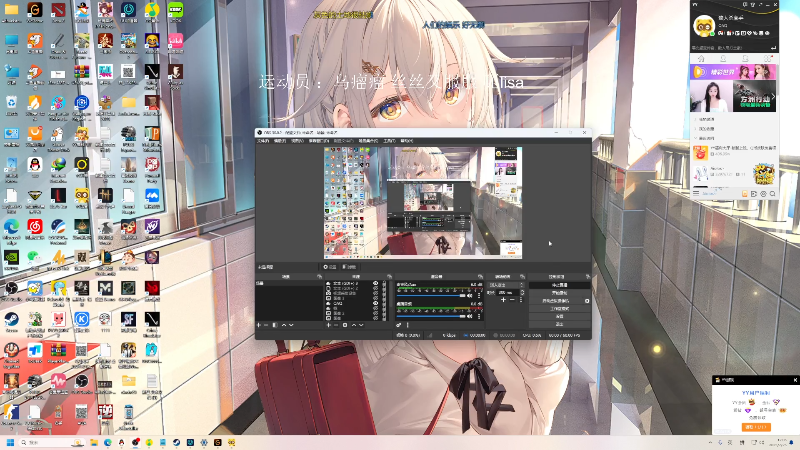Image resolution: width=800 pixels, height=450 pixels.
Task: Open options dots for first audio channel
Action: pyautogui.click(x=479, y=295)
